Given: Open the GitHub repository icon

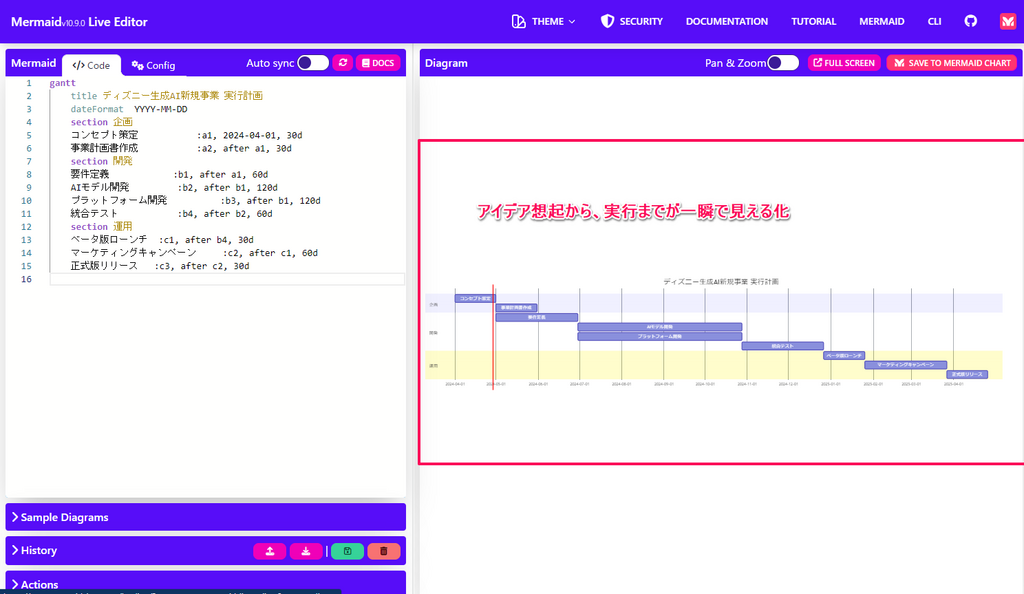Looking at the screenshot, I should [x=970, y=21].
